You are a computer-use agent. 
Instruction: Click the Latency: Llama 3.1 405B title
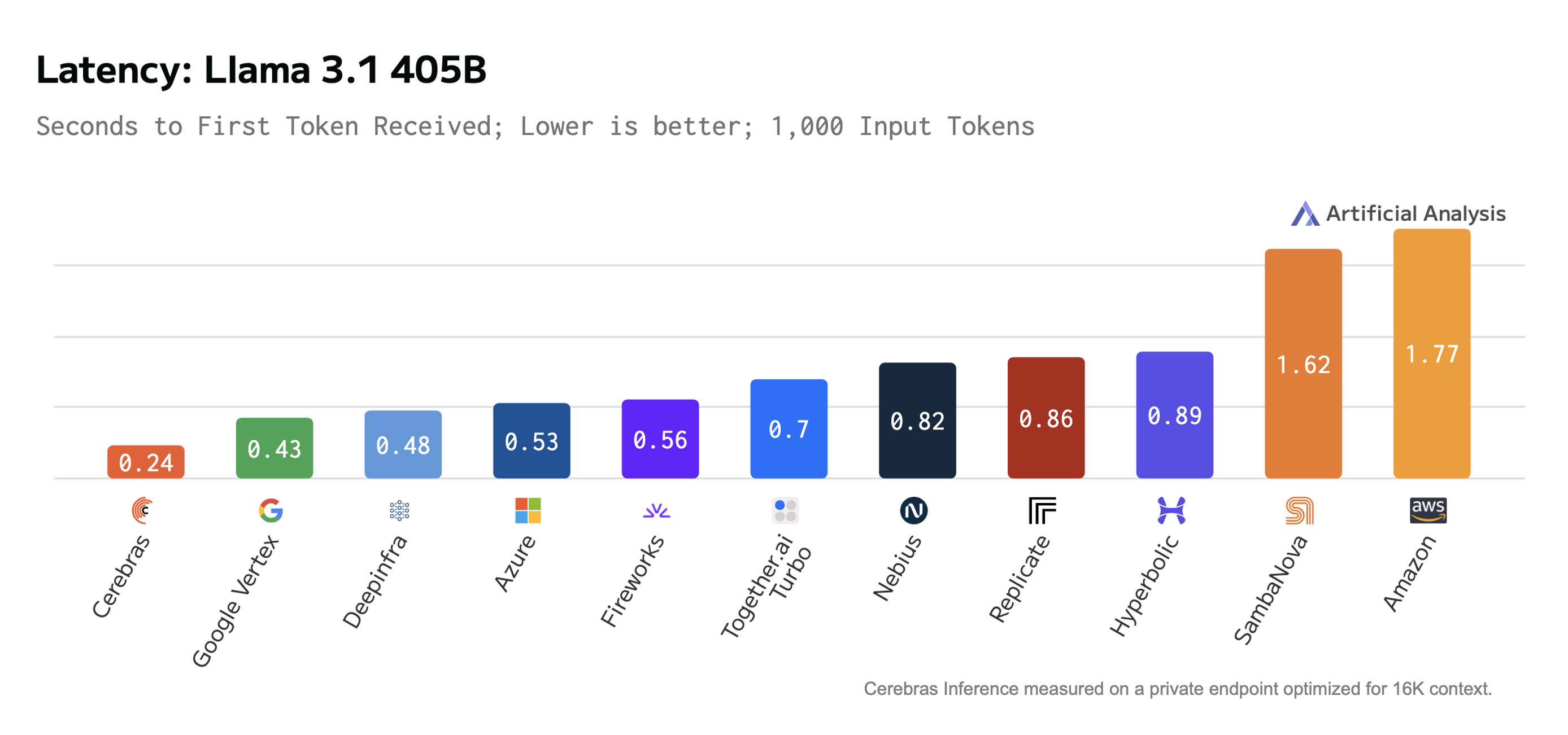coord(262,69)
